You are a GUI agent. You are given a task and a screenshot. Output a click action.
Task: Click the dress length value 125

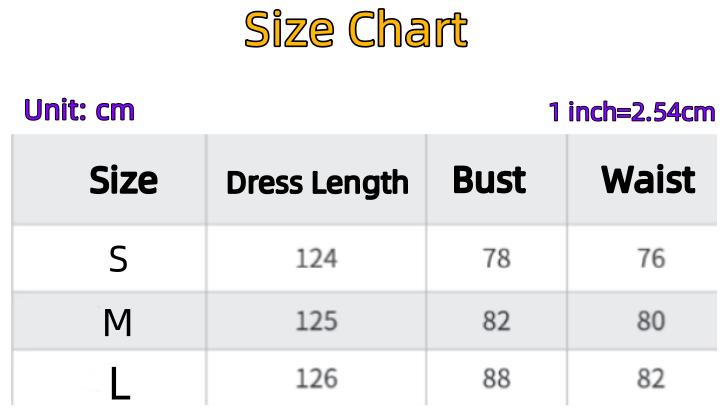tap(316, 322)
